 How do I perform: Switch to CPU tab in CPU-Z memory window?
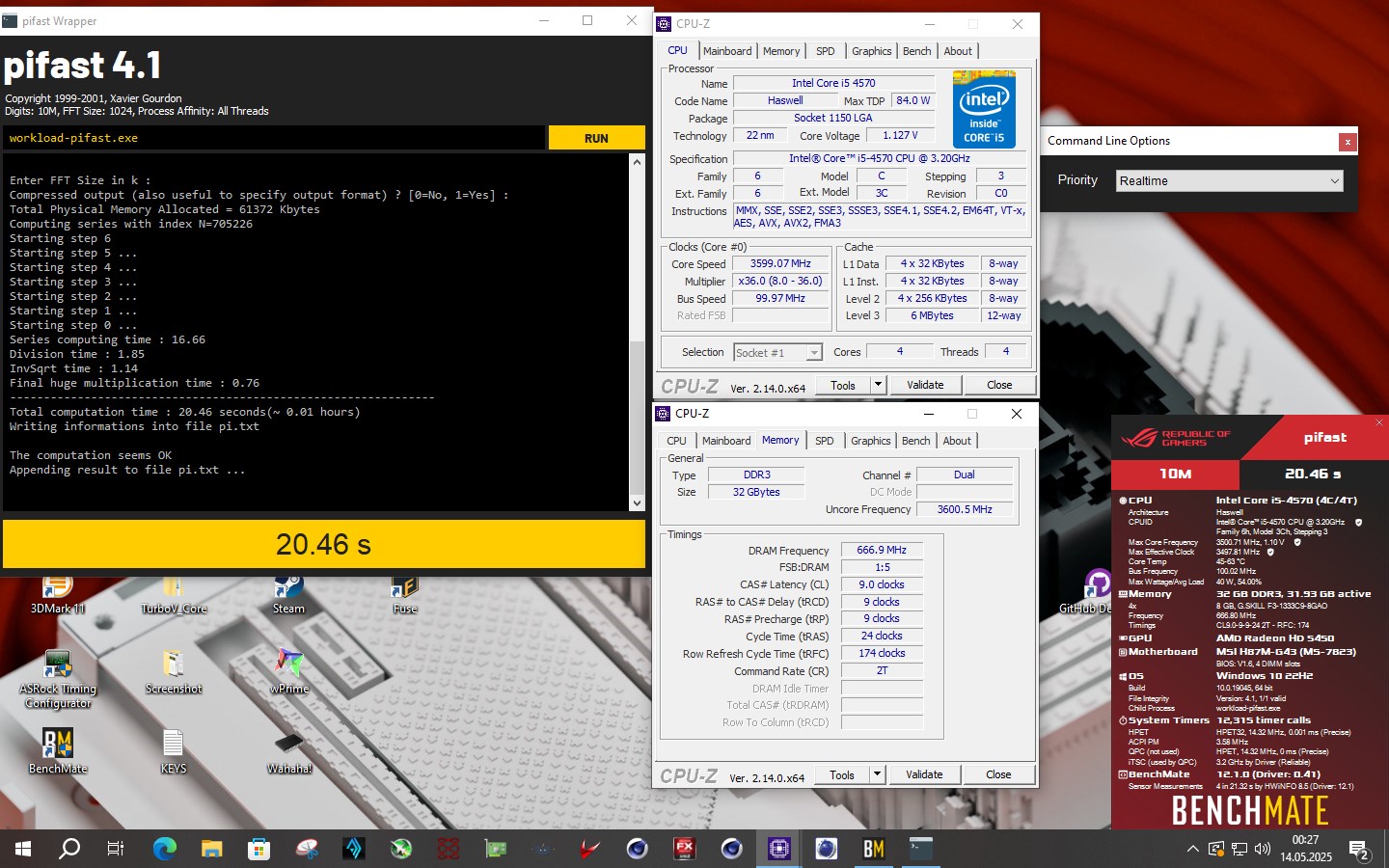pos(677,441)
